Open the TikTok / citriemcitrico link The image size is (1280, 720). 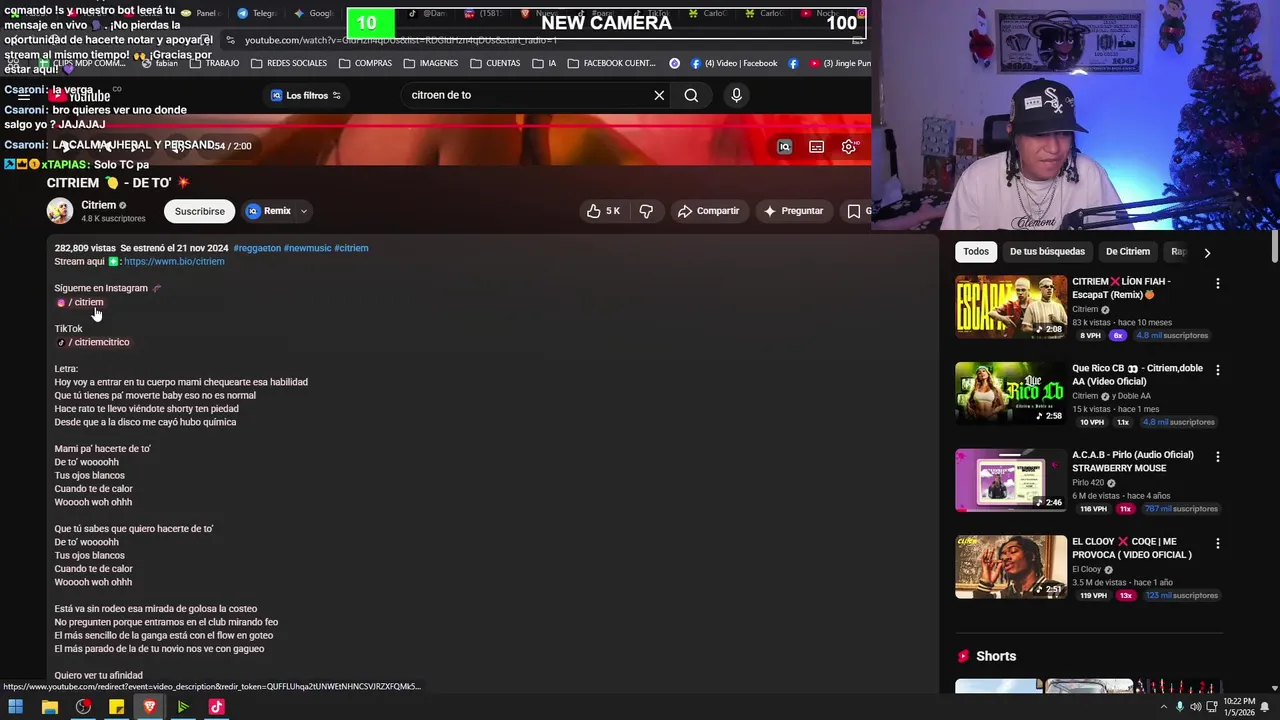point(93,342)
